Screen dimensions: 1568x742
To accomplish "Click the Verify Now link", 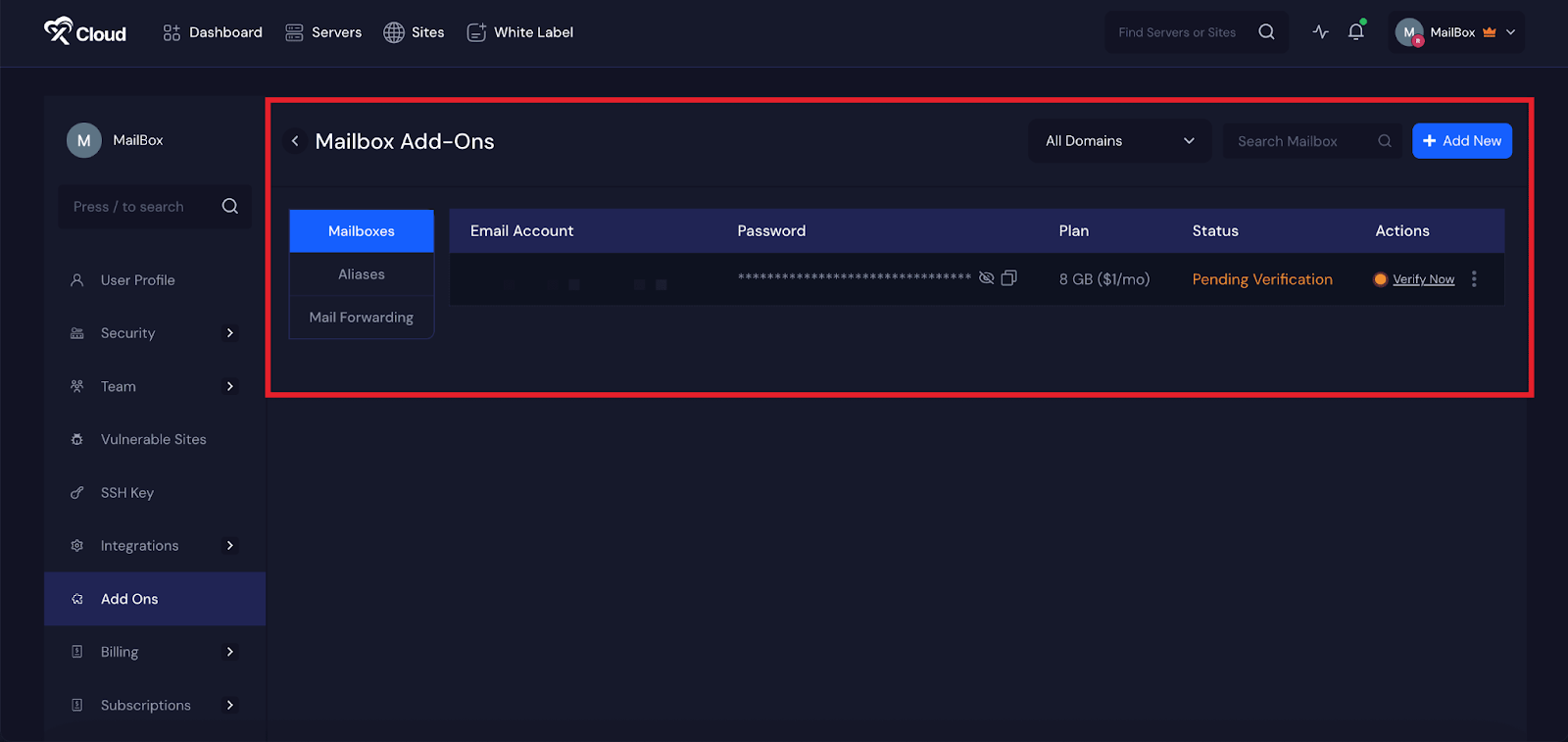I will tap(1423, 279).
